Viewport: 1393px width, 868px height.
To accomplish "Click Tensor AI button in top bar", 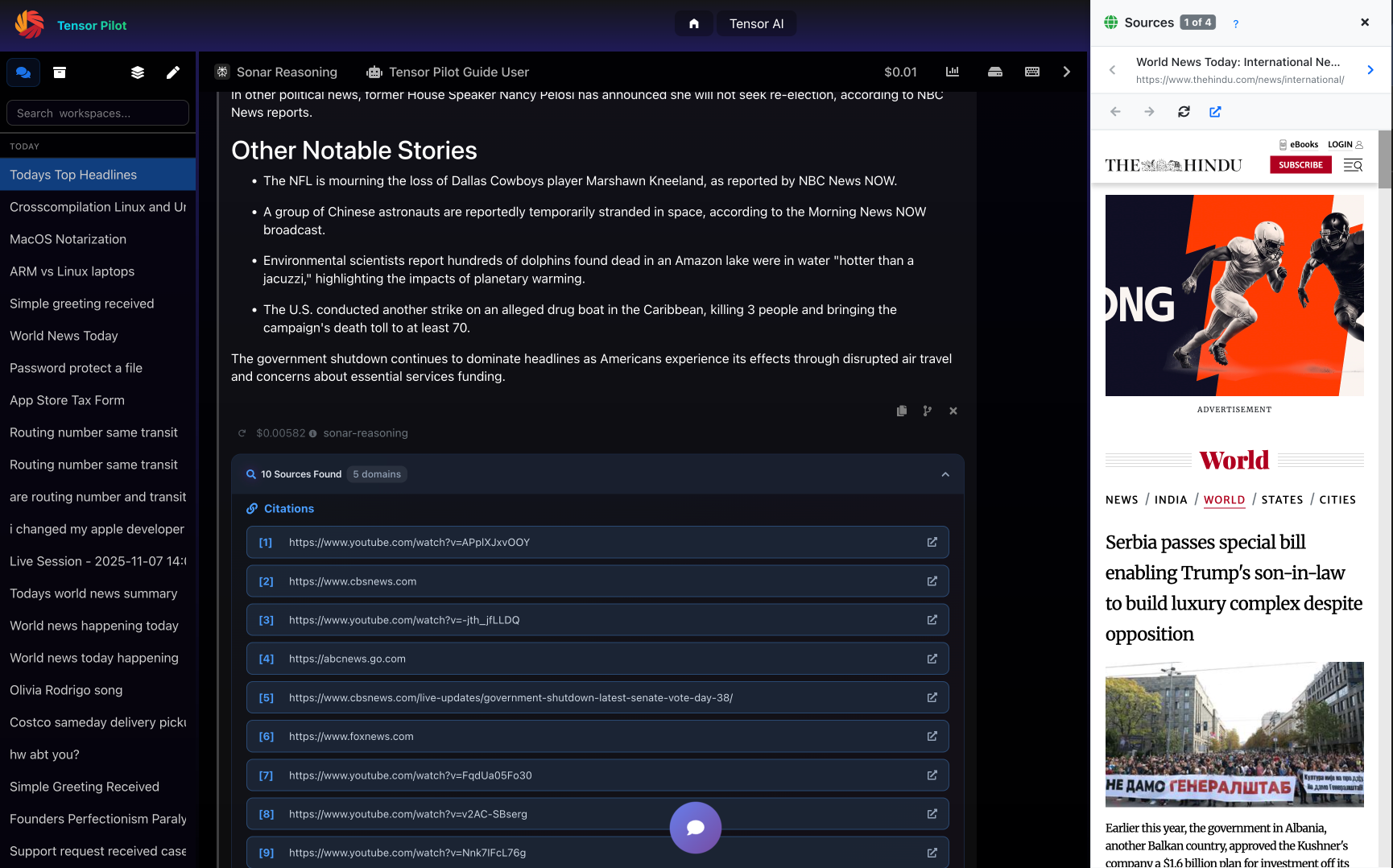I will point(756,24).
